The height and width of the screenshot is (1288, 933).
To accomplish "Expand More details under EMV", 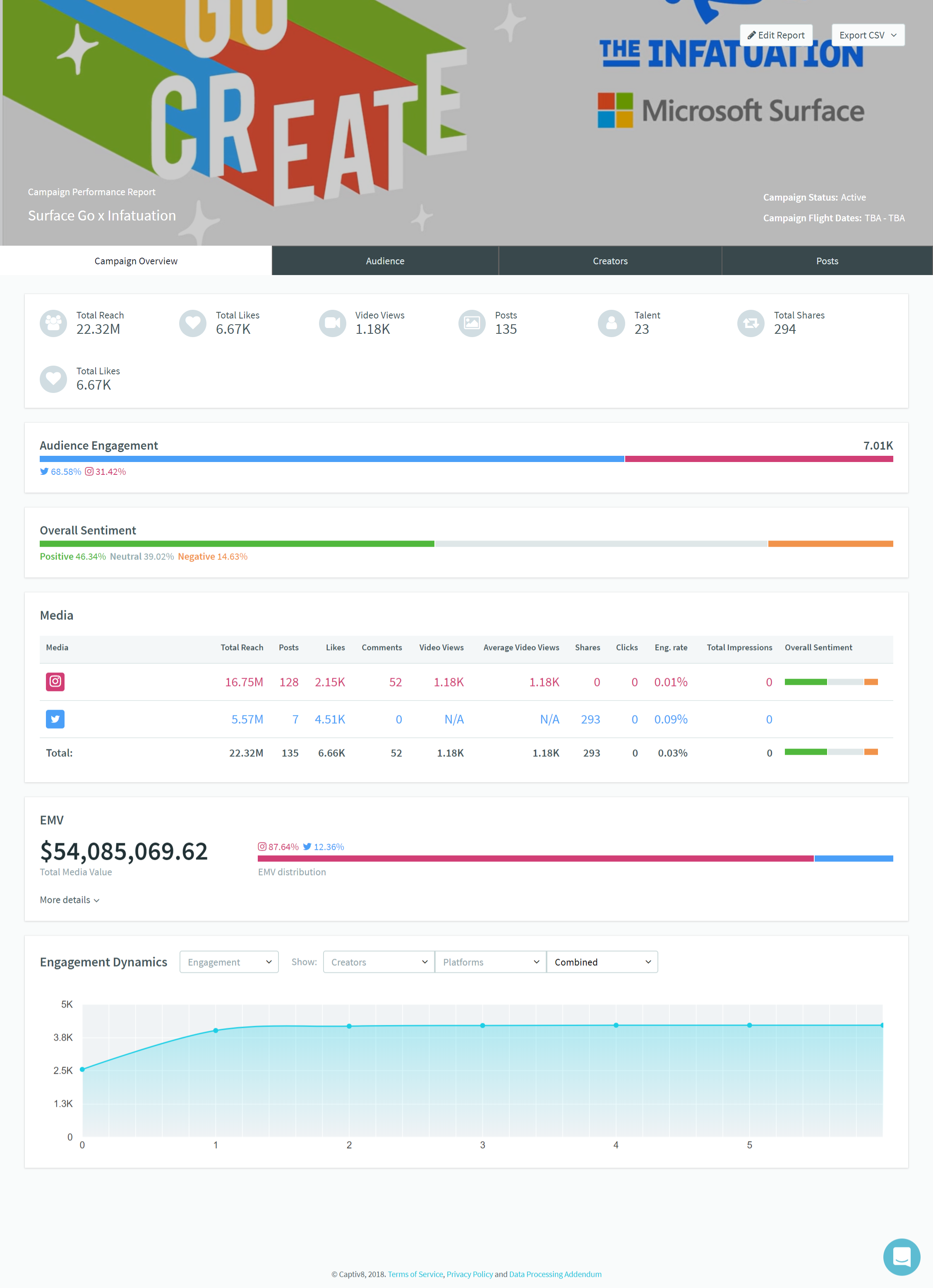I will pyautogui.click(x=70, y=900).
